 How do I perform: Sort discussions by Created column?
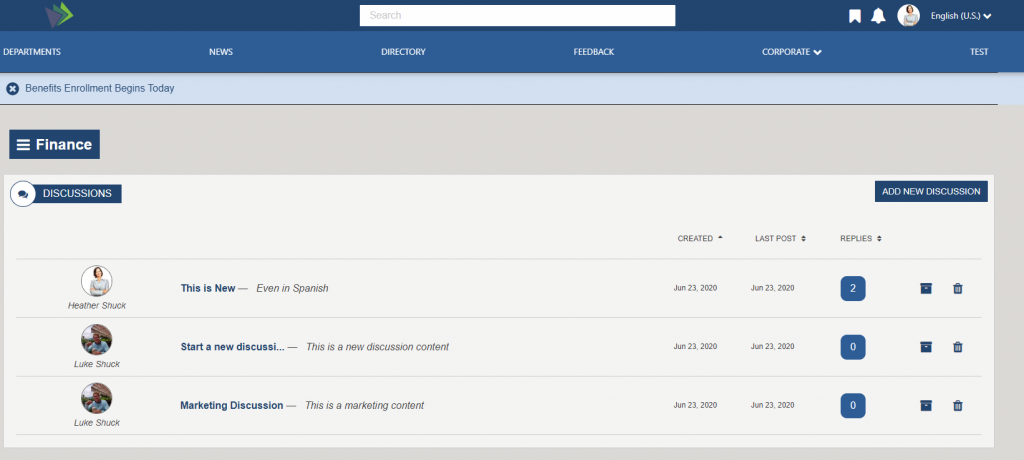click(x=700, y=239)
